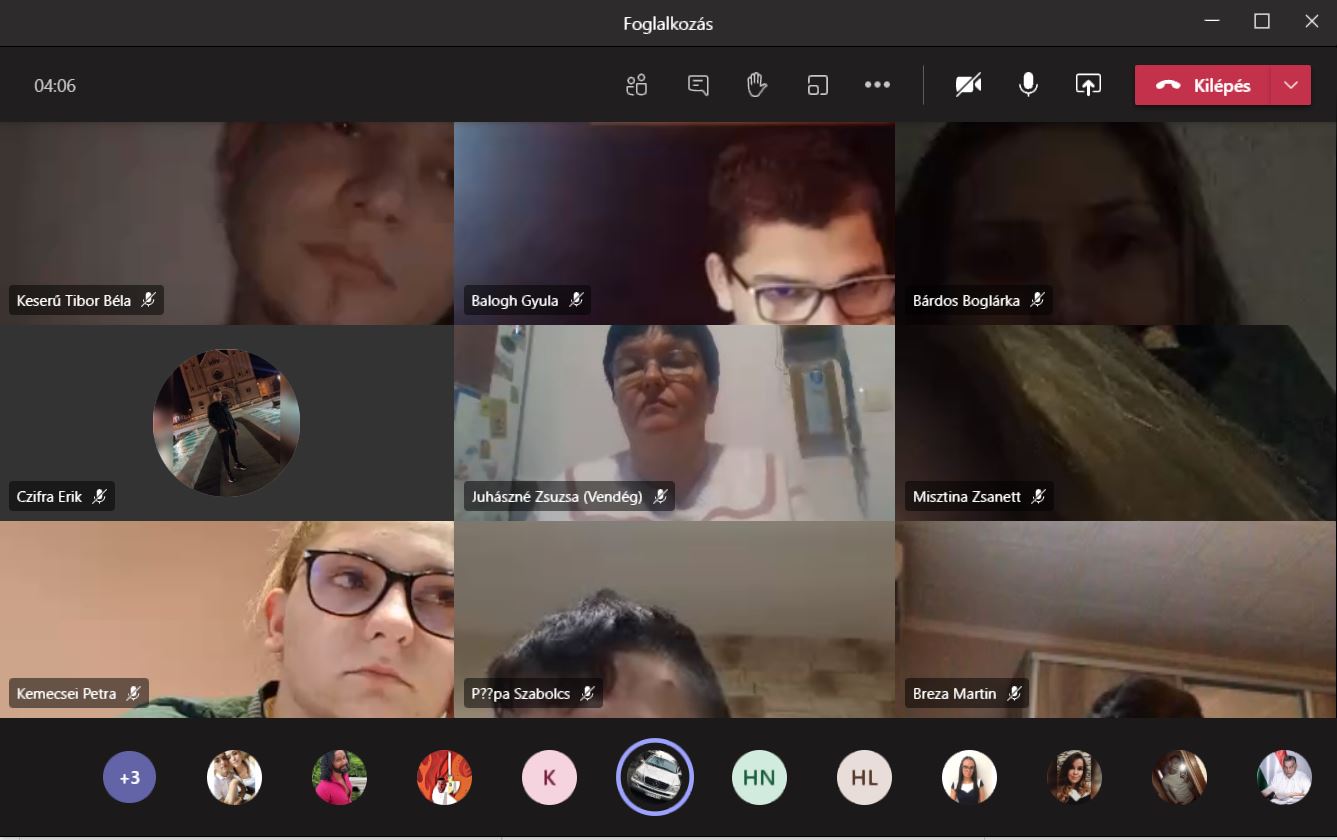This screenshot has height=840, width=1337.
Task: Select the avatar right of HL
Action: point(969,777)
